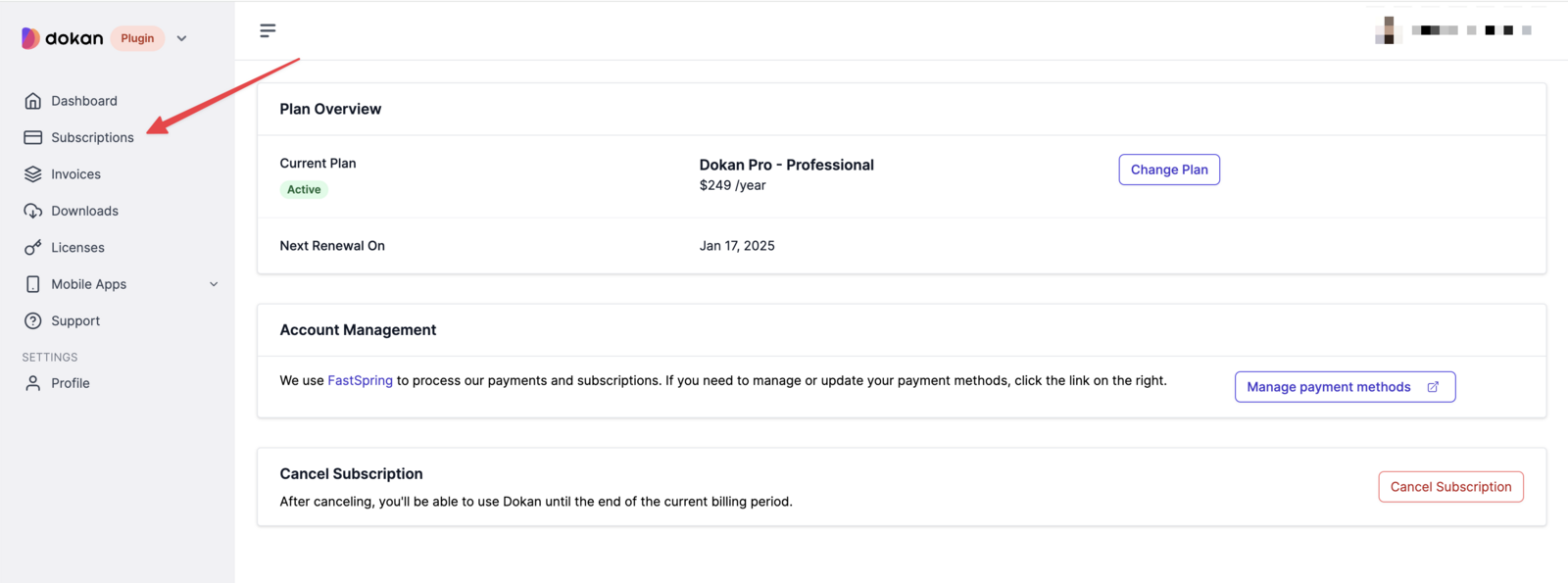Open the Plugin product switcher dropdown
The image size is (1568, 583).
(181, 38)
